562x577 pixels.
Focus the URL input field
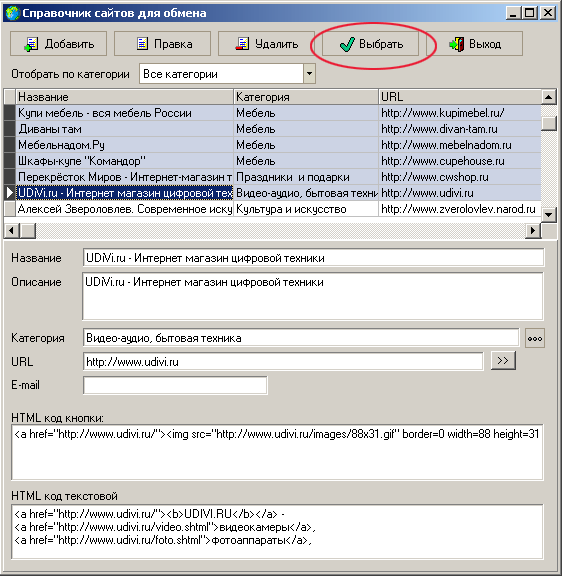pos(283,362)
